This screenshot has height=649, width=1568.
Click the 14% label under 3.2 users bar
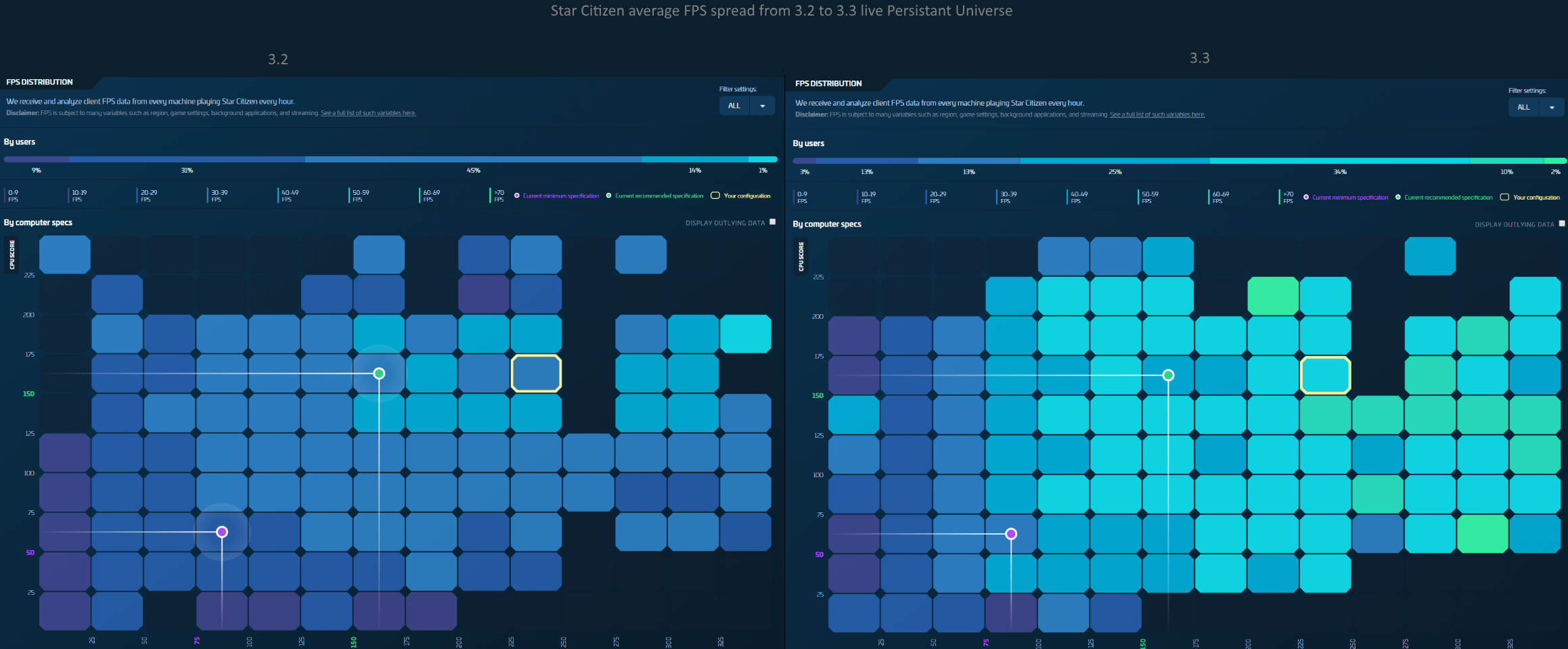point(695,170)
